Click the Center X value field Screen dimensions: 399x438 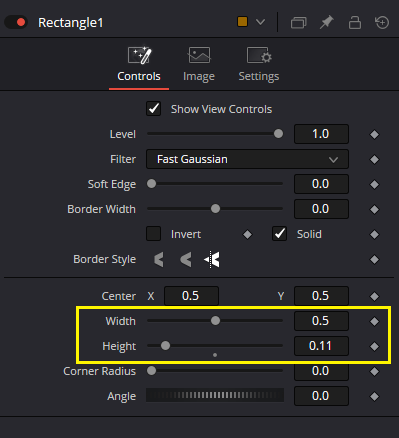[191, 296]
